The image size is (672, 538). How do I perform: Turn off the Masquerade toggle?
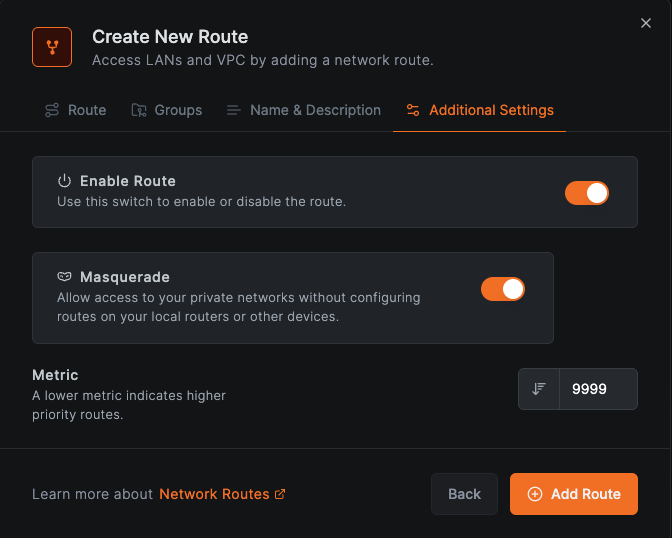click(503, 289)
